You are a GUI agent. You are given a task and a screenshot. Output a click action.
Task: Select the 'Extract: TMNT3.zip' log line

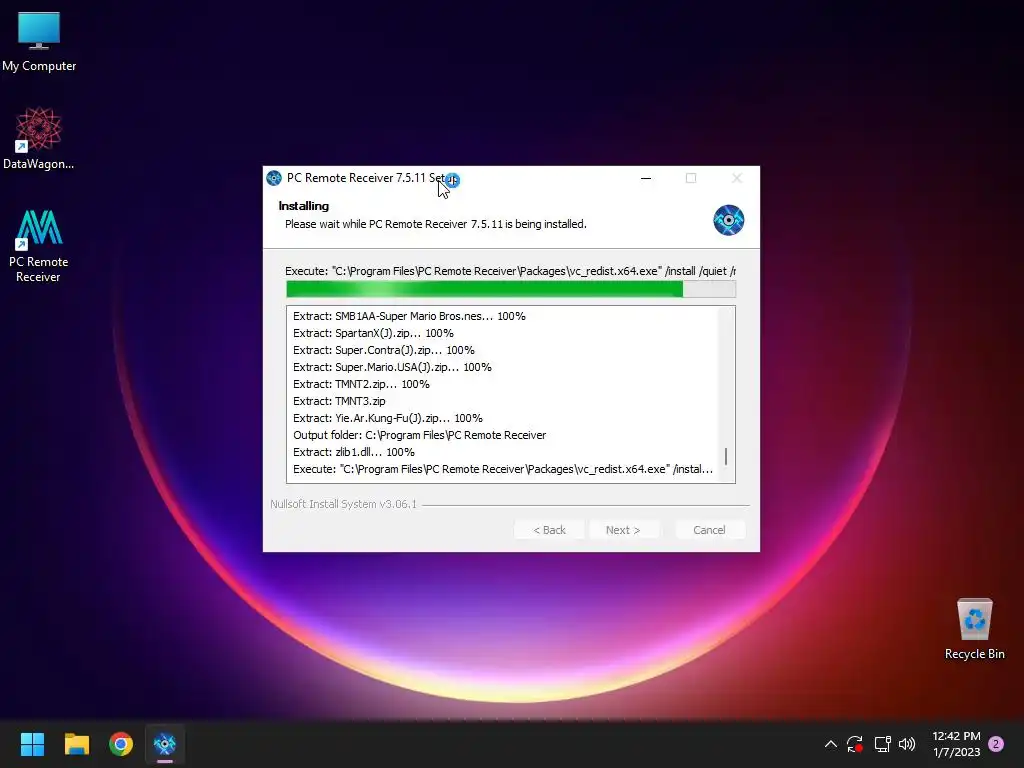point(340,401)
